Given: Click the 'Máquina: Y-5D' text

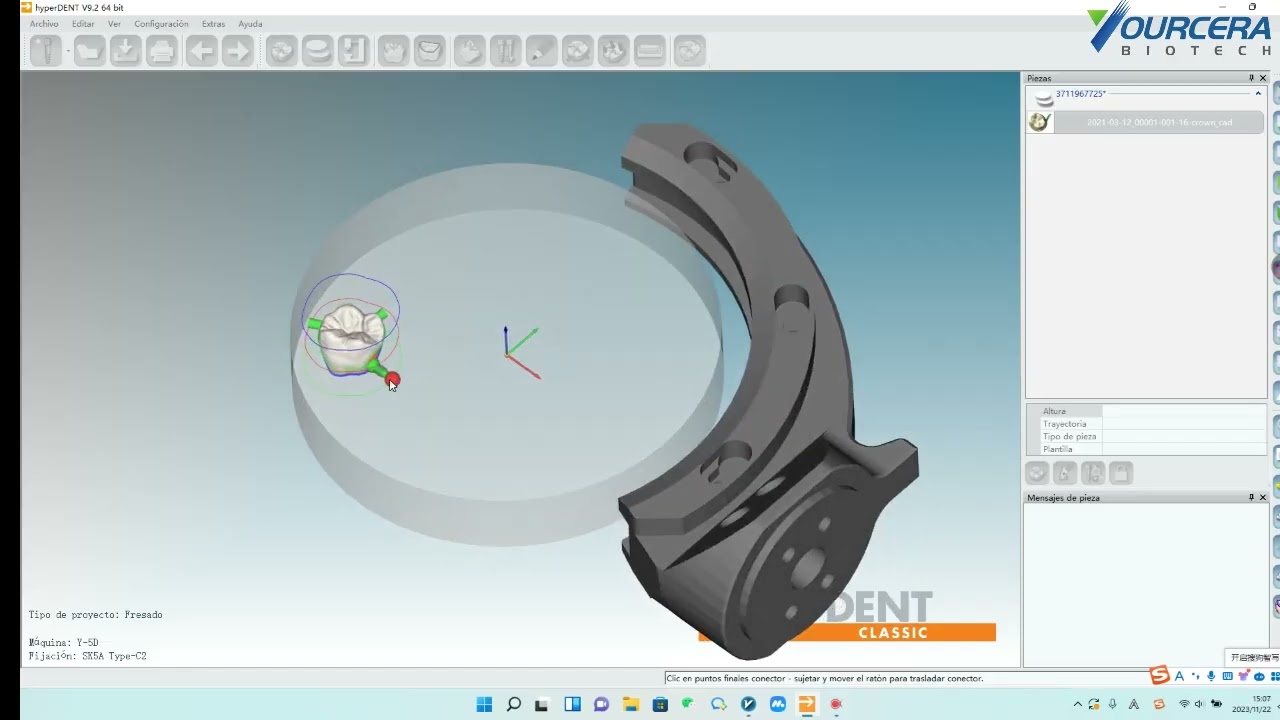Looking at the screenshot, I should 64,642.
